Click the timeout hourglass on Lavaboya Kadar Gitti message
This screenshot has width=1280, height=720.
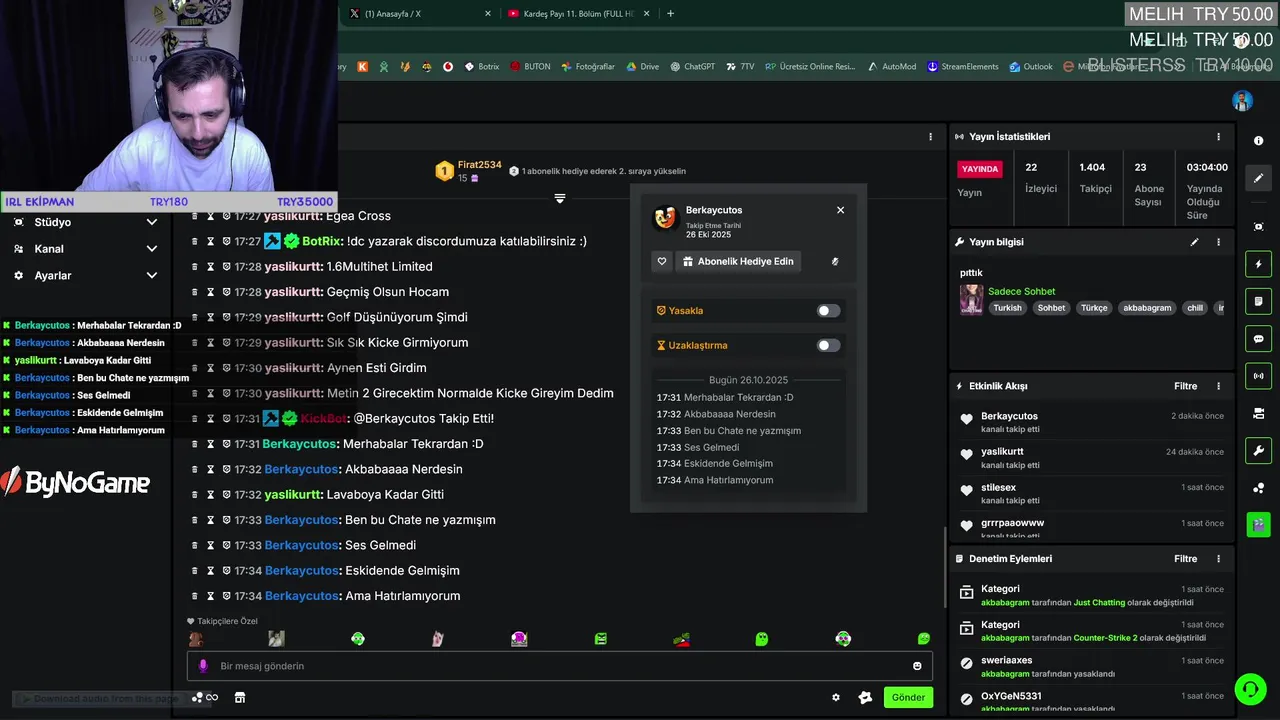pyautogui.click(x=211, y=495)
